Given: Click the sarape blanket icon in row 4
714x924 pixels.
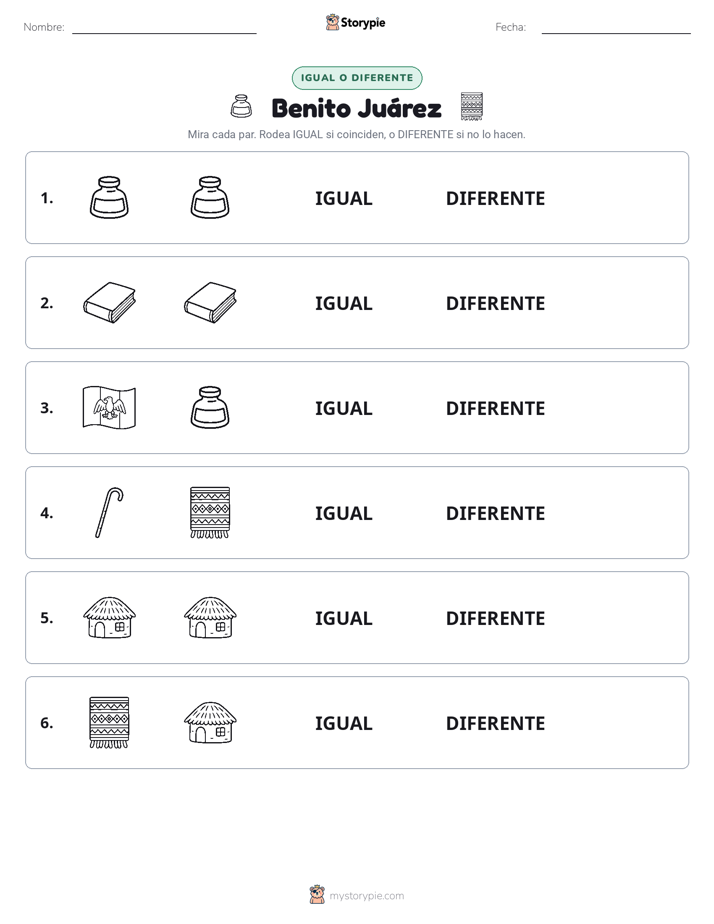Looking at the screenshot, I should tap(210, 512).
